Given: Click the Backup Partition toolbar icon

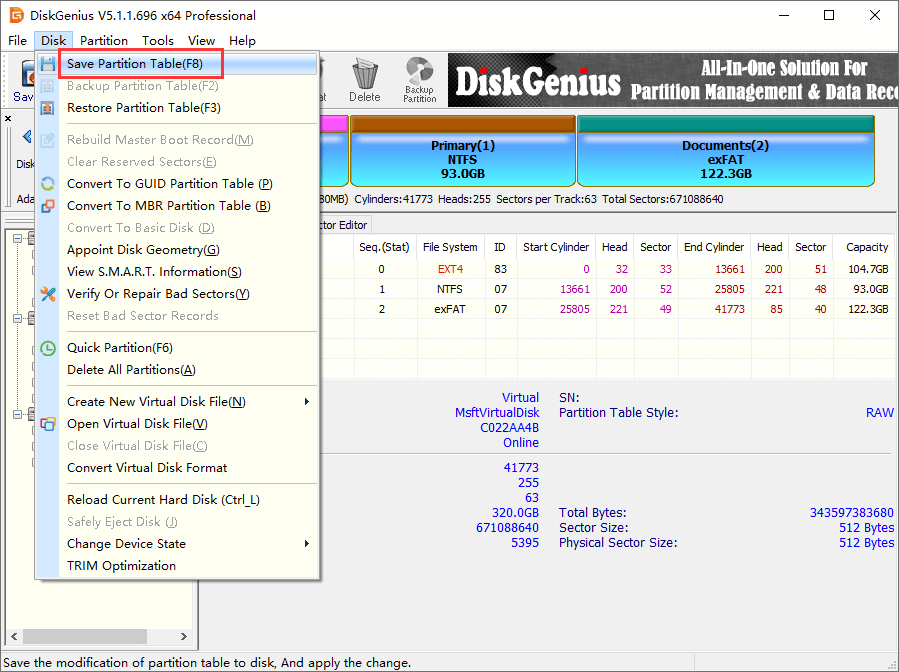Looking at the screenshot, I should pyautogui.click(x=419, y=79).
